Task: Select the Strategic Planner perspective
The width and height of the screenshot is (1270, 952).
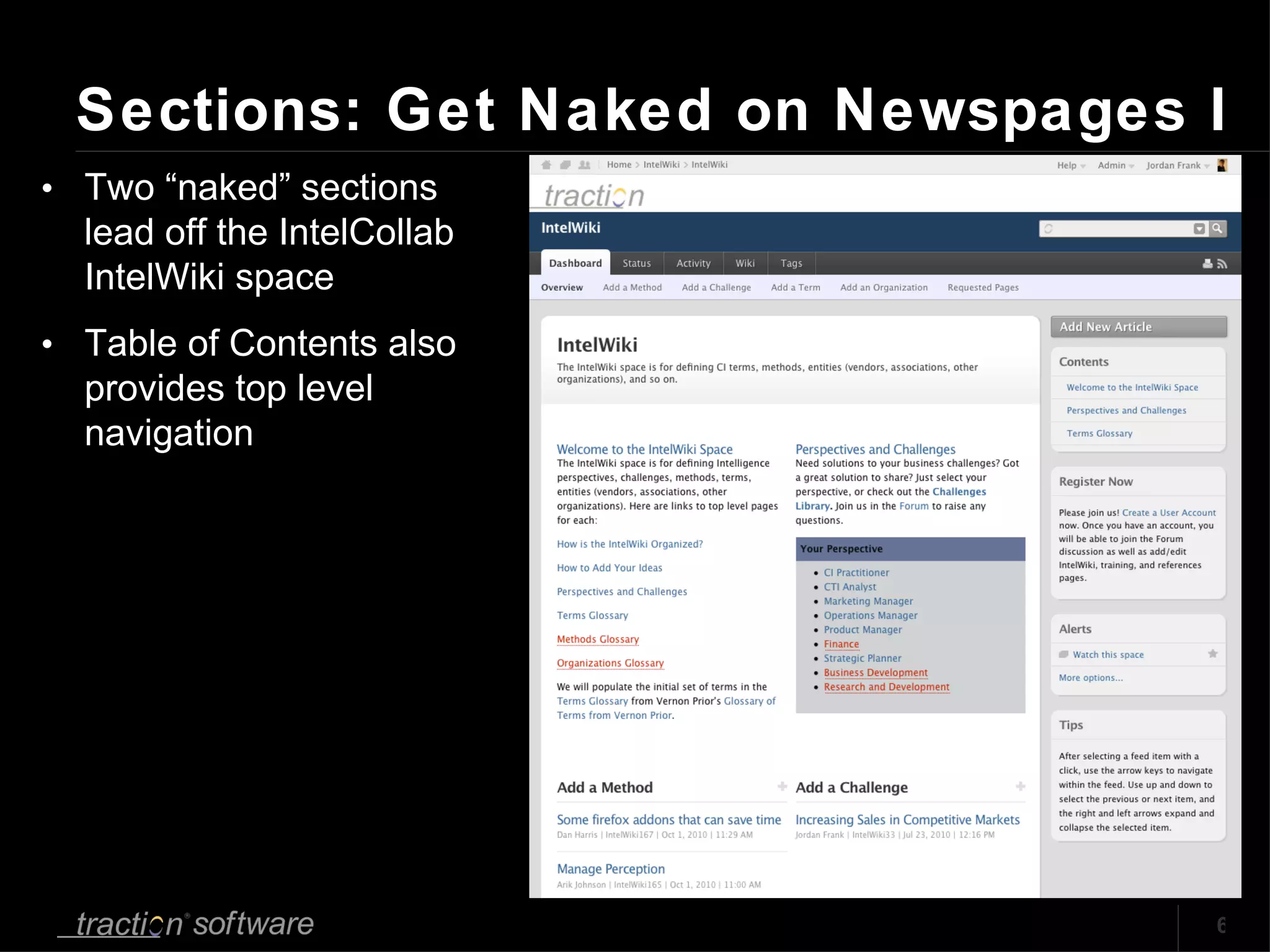Action: pyautogui.click(x=863, y=658)
